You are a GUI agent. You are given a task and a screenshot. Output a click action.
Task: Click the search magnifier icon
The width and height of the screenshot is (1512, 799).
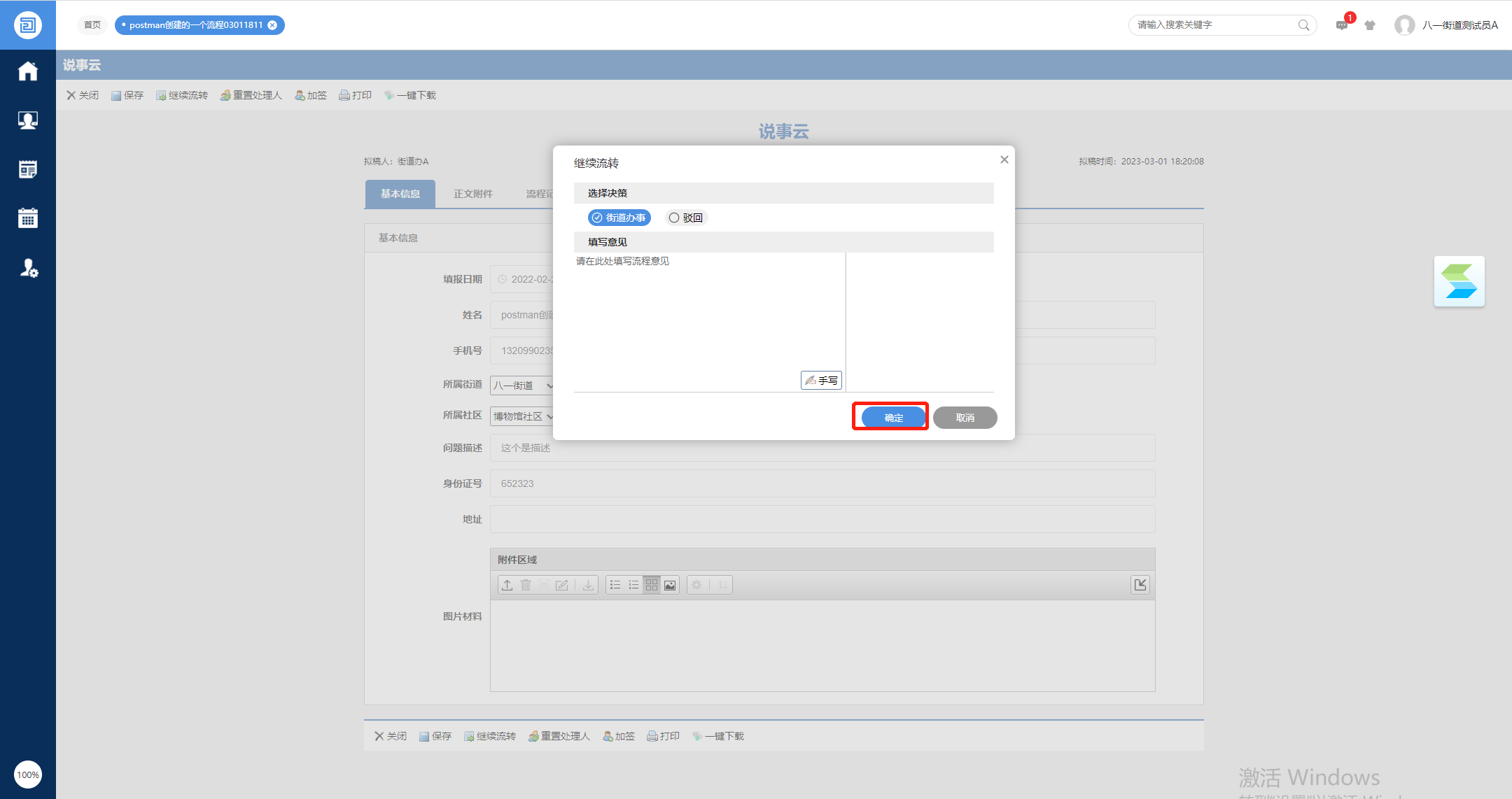click(1303, 25)
